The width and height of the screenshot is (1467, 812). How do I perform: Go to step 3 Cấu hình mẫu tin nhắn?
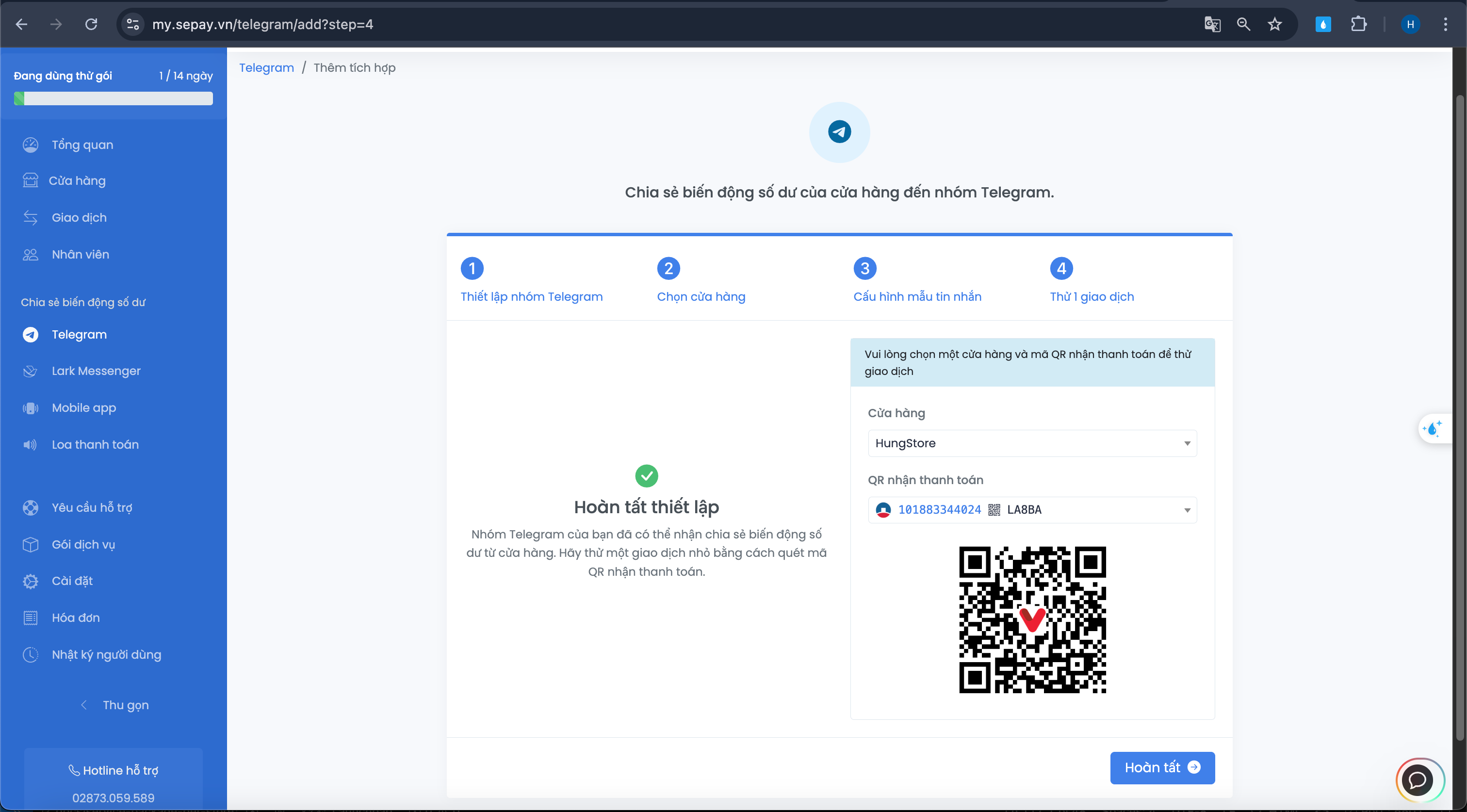pos(917,281)
